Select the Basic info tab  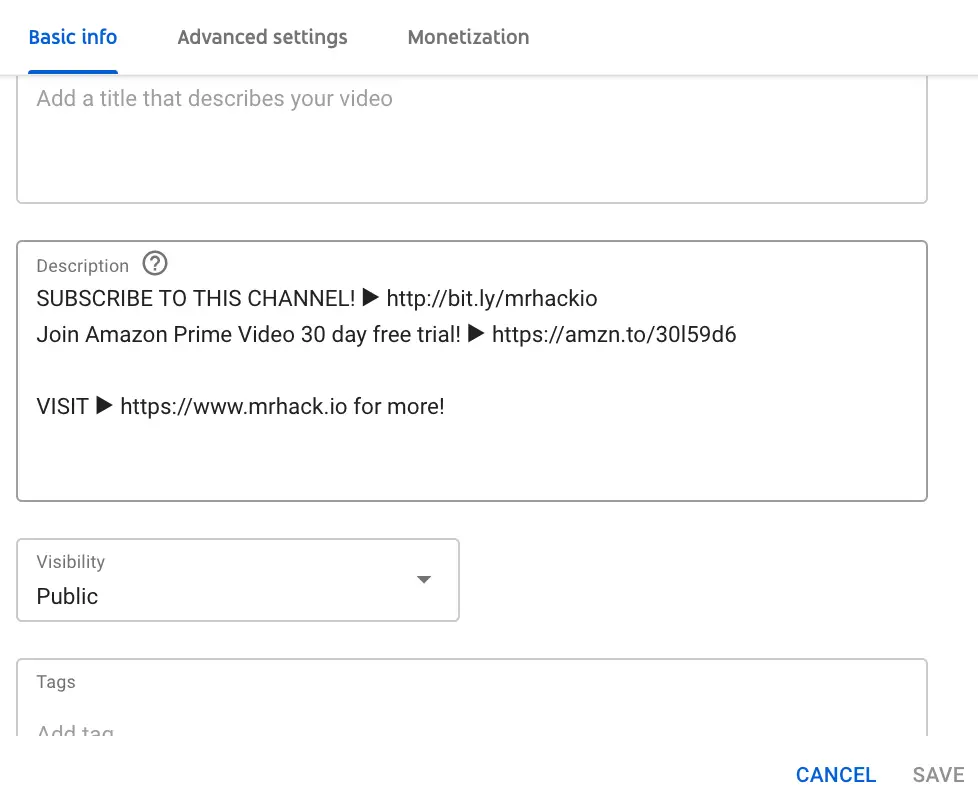[x=73, y=37]
